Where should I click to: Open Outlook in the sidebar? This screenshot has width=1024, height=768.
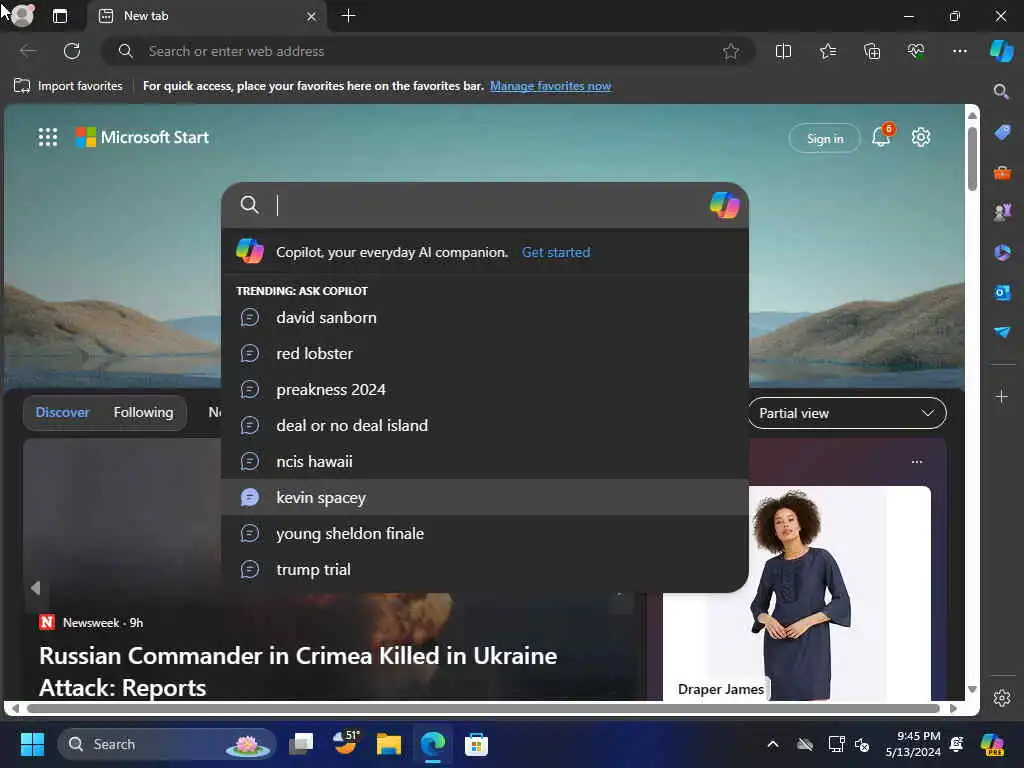[x=1002, y=293]
